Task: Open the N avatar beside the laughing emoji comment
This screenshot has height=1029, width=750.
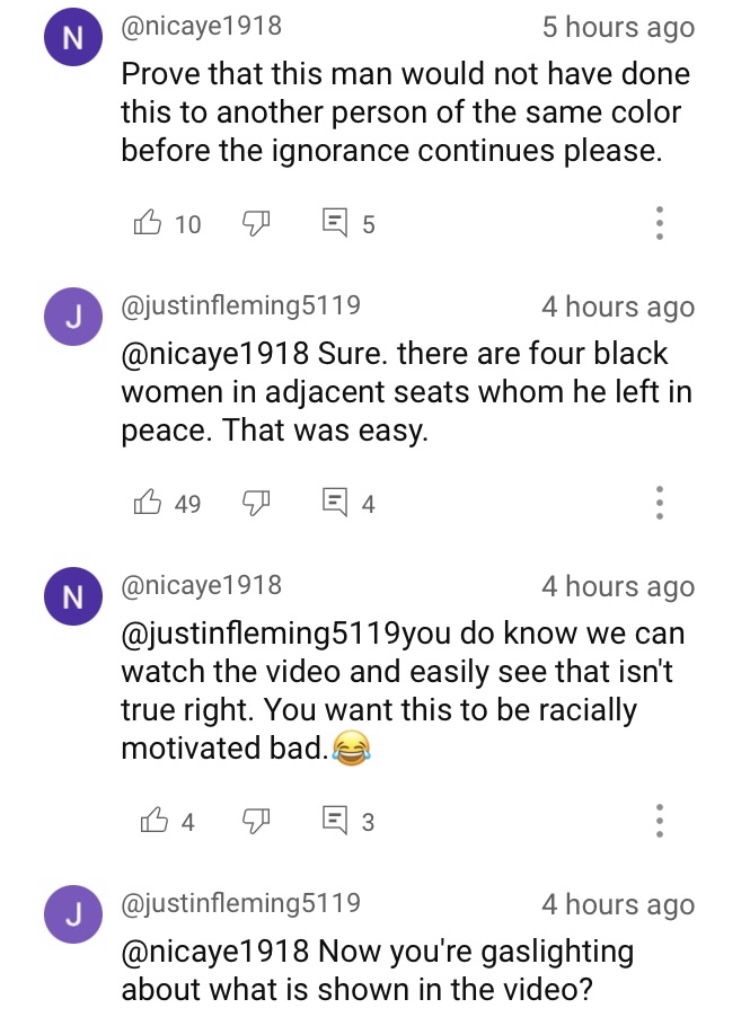Action: [73, 596]
